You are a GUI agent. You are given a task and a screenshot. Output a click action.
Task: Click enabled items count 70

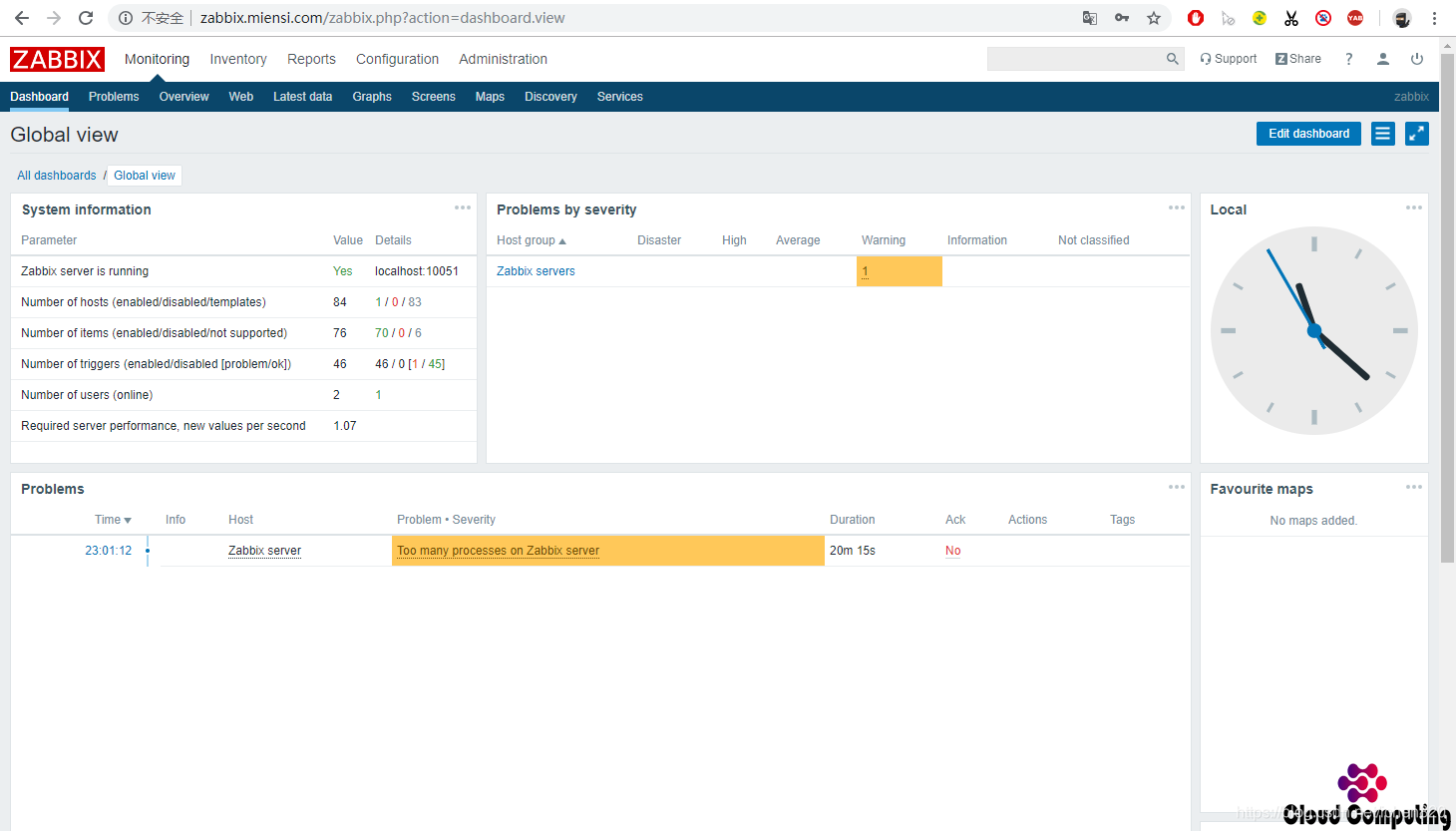tap(382, 333)
